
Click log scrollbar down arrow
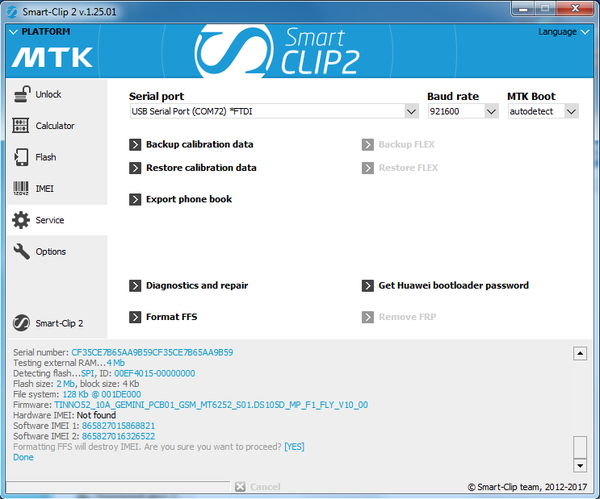579,465
